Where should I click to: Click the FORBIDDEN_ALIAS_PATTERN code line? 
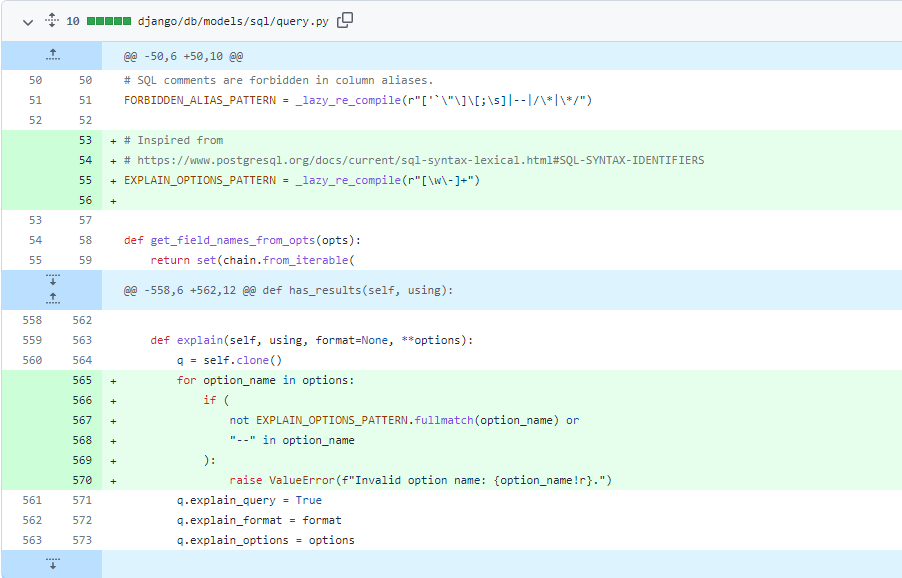[359, 100]
